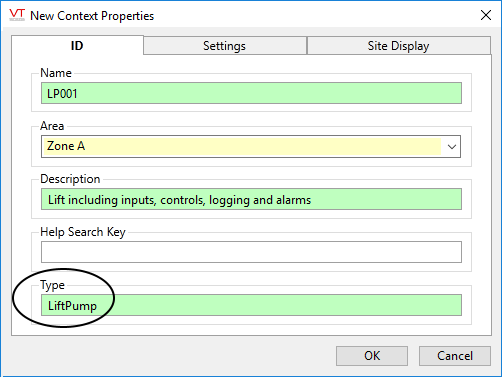Focus the empty Help Search Key field
The image size is (502, 377).
251,252
